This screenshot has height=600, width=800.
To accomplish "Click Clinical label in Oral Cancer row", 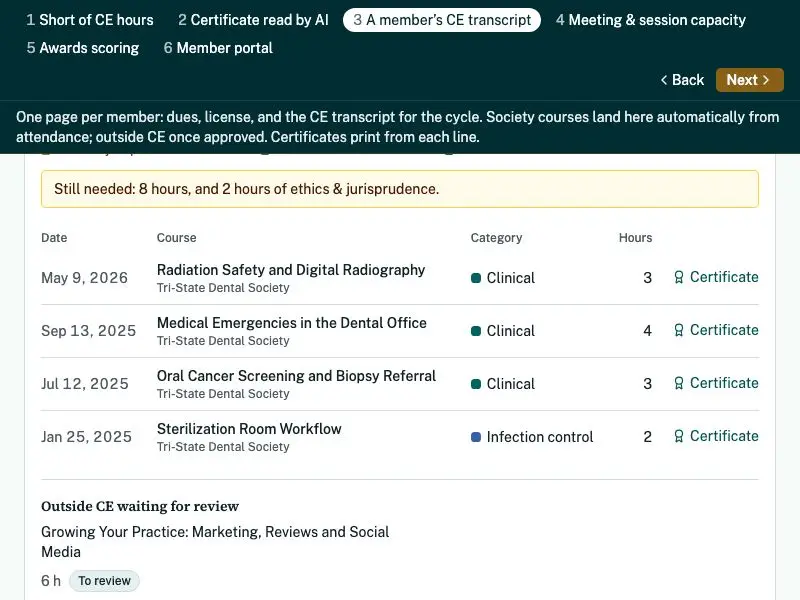I will click(511, 384).
